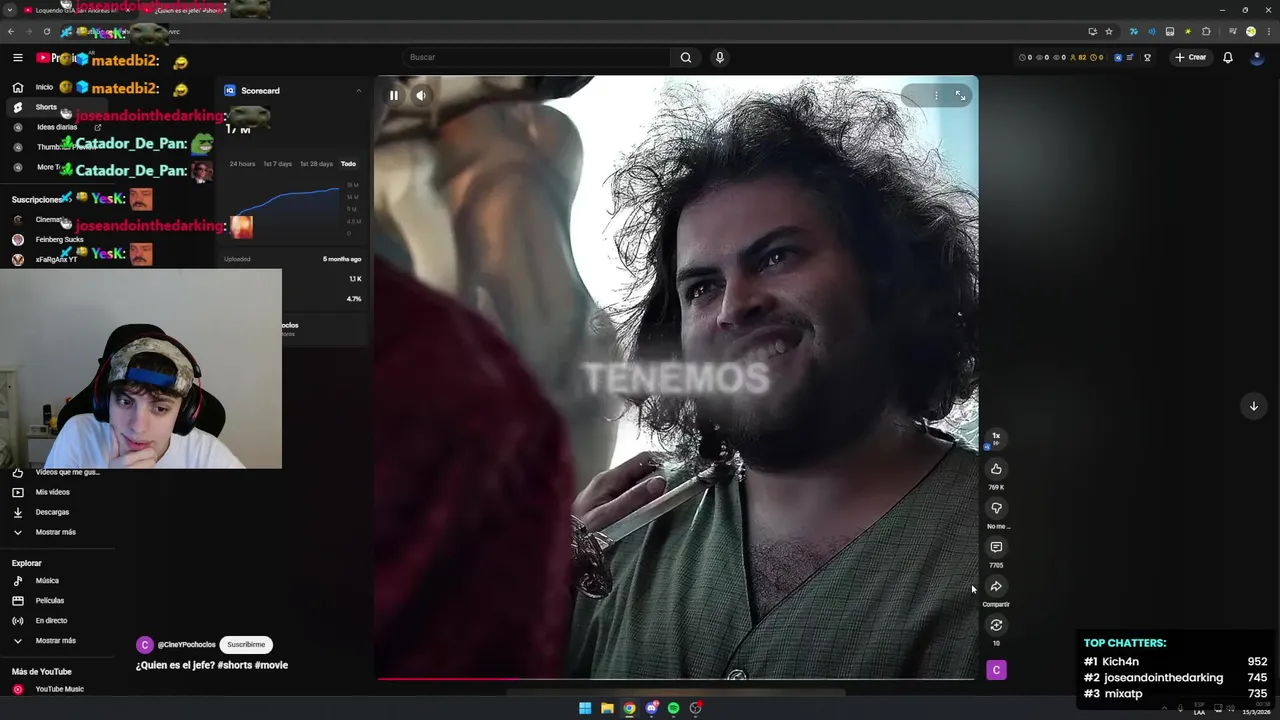
Task: Dislike the Short with thumbs-down icon
Action: coord(996,508)
